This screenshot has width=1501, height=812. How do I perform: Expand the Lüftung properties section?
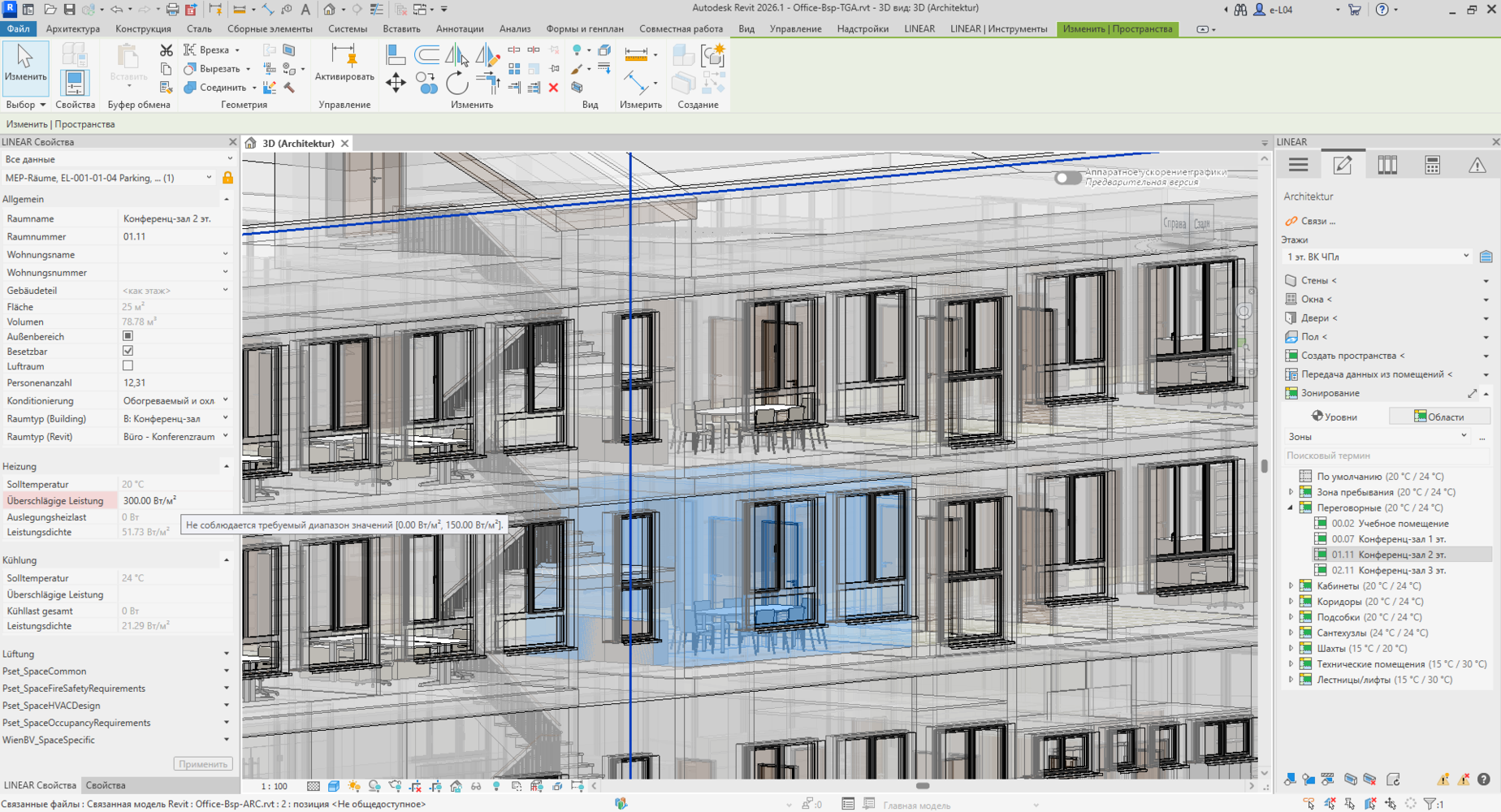pyautogui.click(x=227, y=654)
